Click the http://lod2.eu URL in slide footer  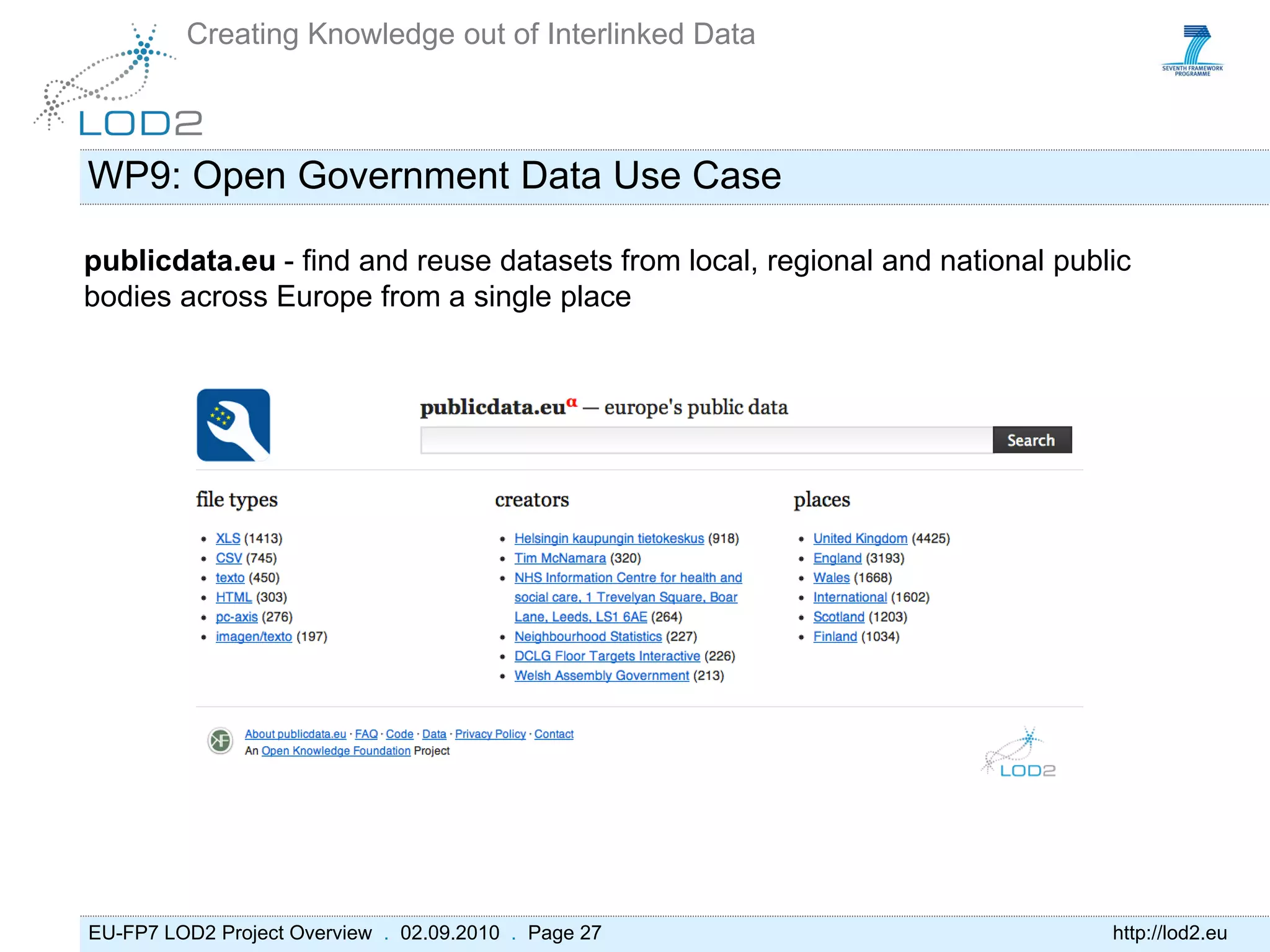[1170, 933]
